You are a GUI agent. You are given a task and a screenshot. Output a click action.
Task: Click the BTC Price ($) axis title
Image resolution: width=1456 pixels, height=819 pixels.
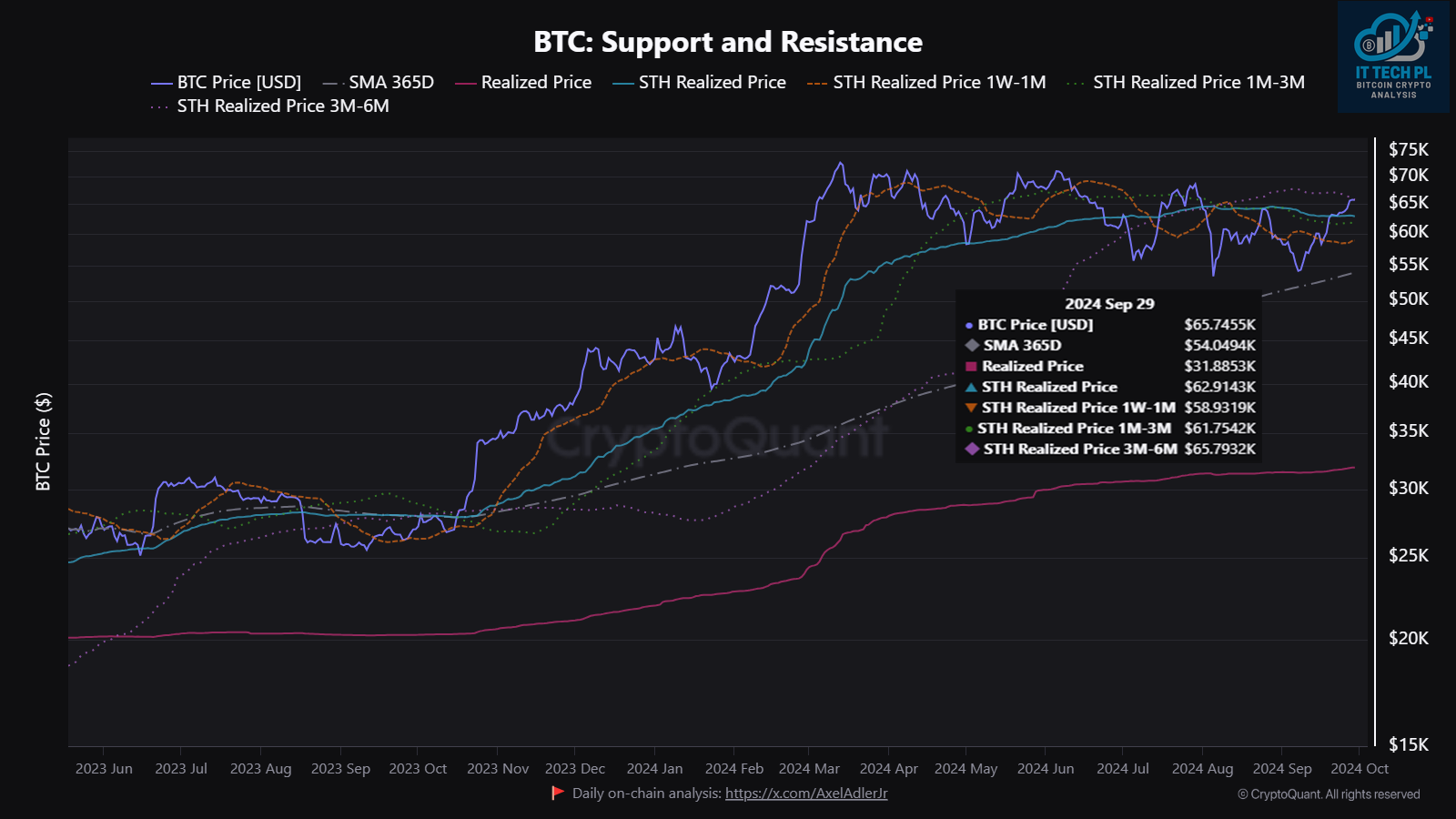(x=43, y=441)
